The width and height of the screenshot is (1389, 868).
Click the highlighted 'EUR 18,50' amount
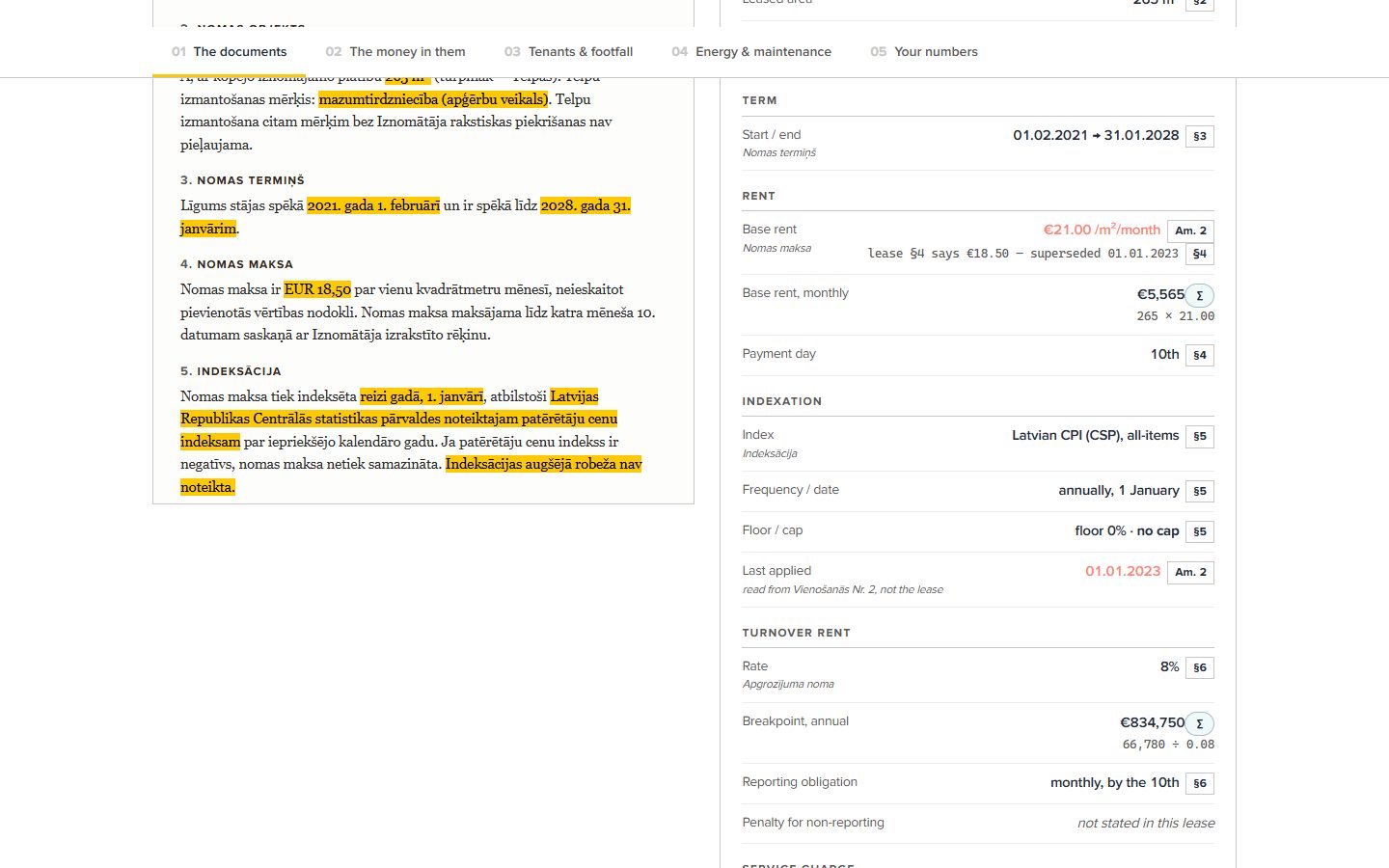(x=317, y=289)
